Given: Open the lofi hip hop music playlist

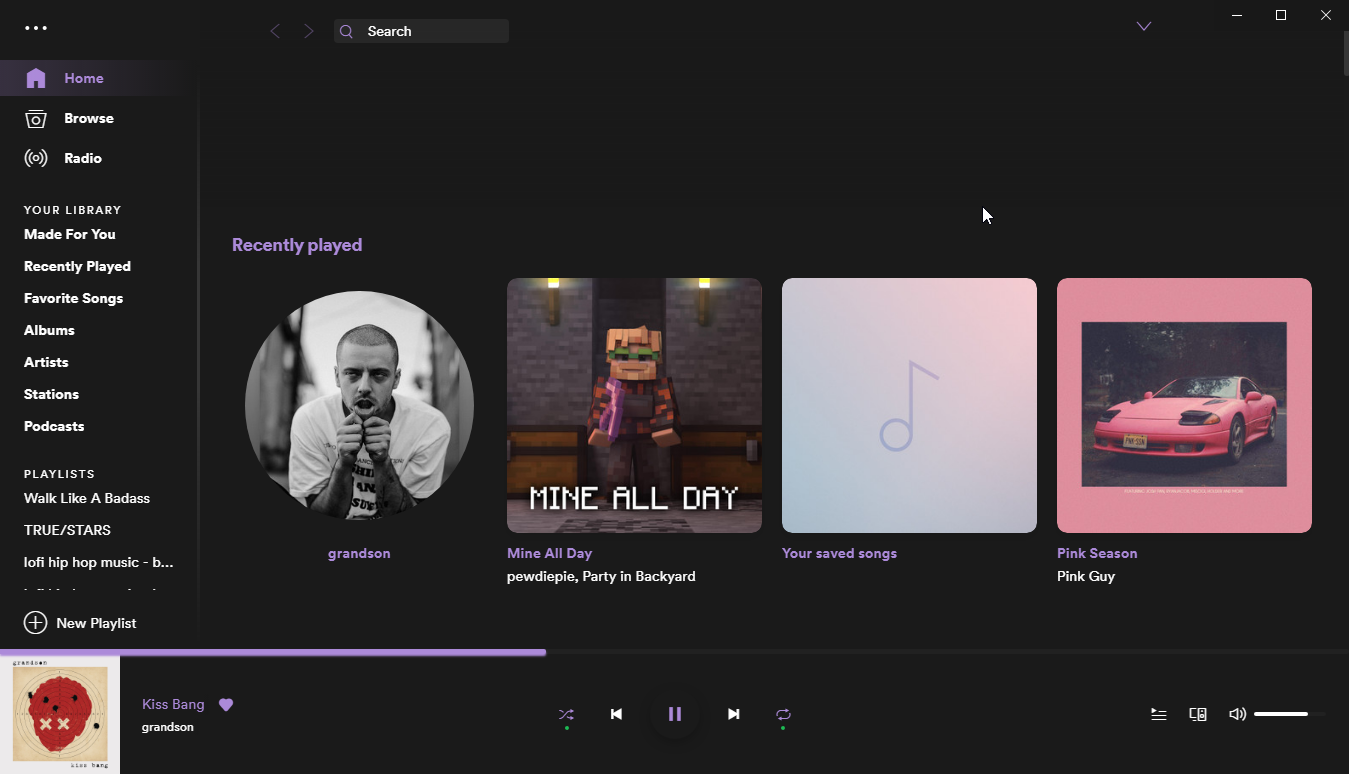Looking at the screenshot, I should click(x=99, y=562).
